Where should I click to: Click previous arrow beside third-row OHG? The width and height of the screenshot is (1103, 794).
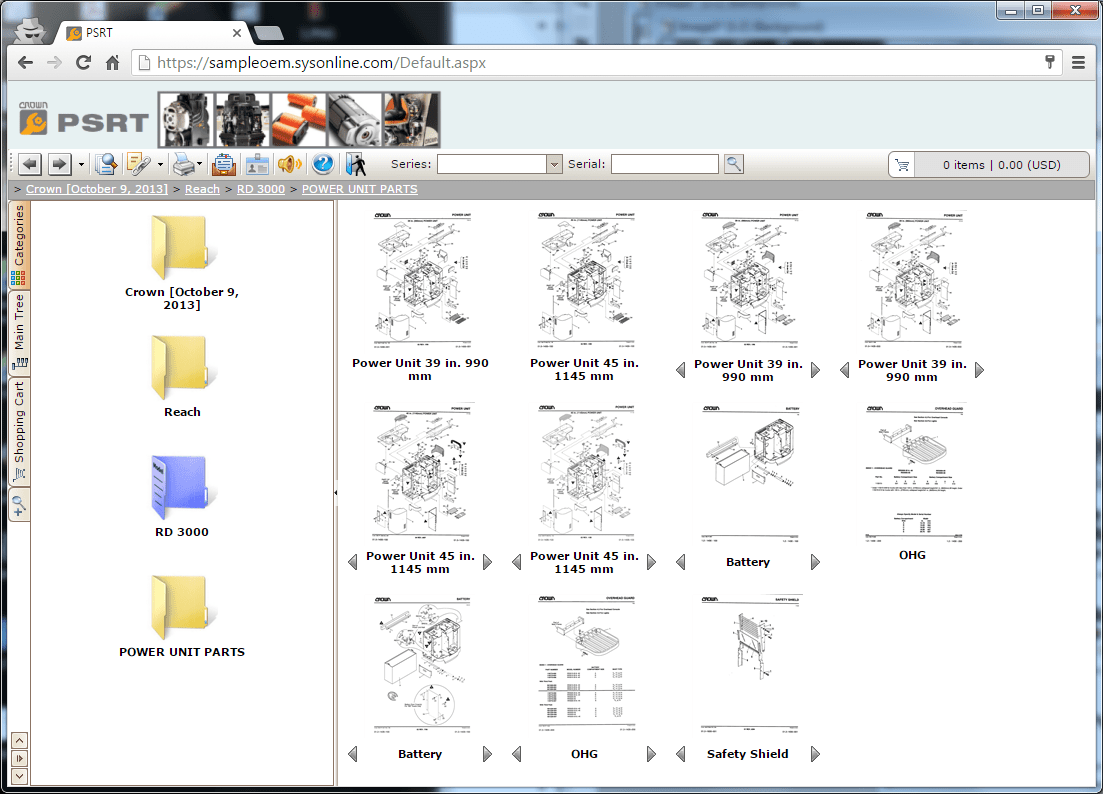[x=516, y=754]
